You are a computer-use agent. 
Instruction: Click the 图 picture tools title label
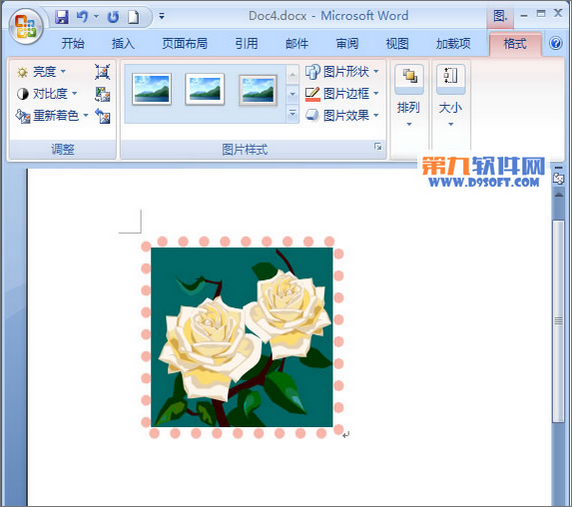500,16
